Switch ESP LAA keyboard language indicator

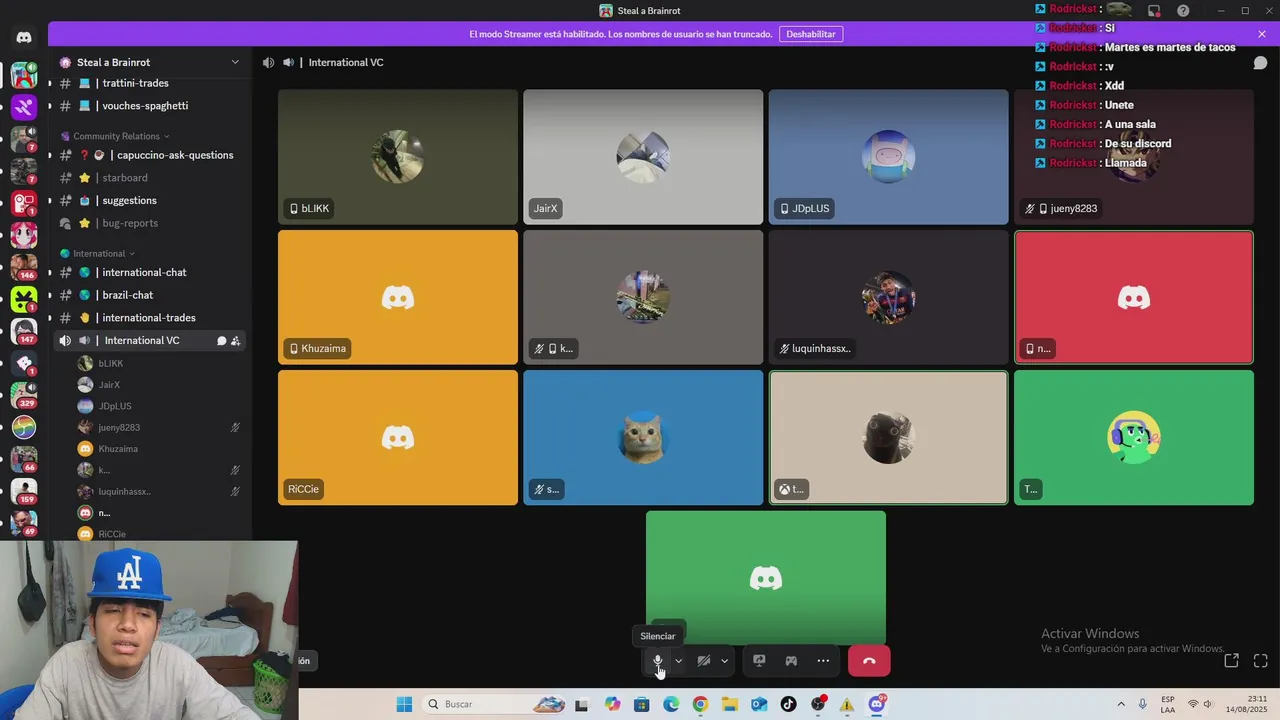click(1168, 704)
